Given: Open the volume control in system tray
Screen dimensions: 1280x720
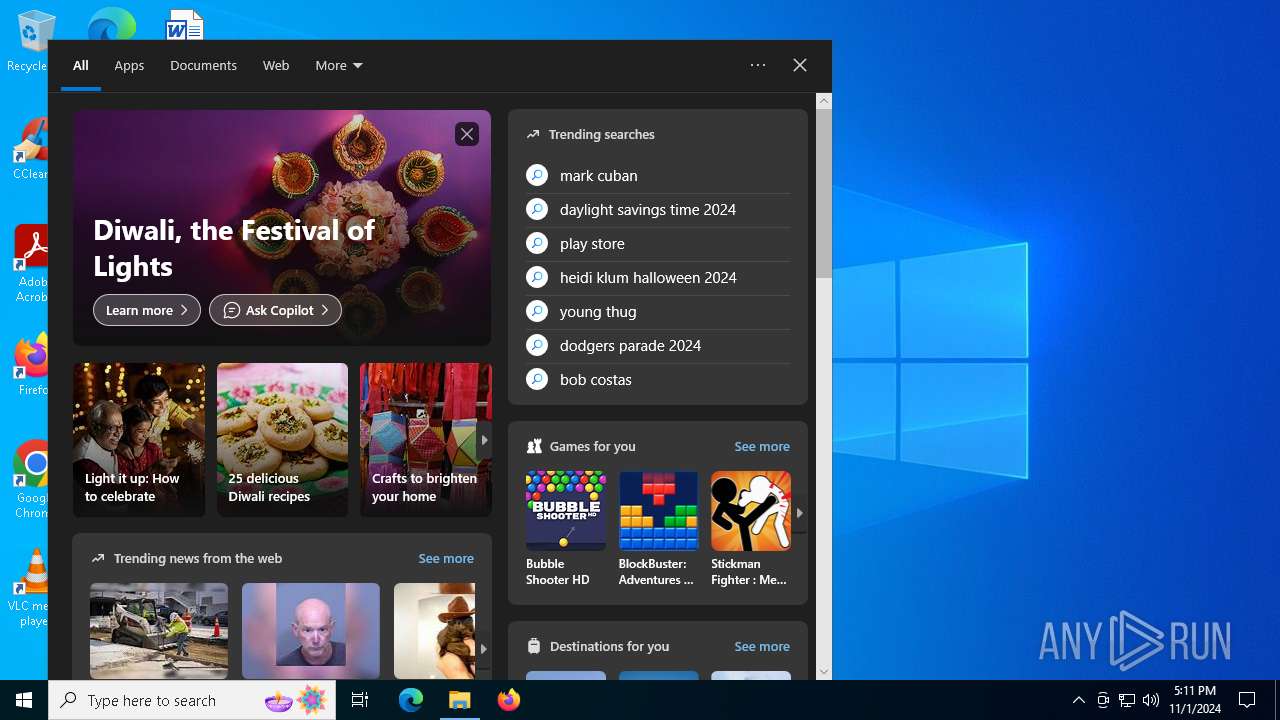Looking at the screenshot, I should pos(1151,700).
